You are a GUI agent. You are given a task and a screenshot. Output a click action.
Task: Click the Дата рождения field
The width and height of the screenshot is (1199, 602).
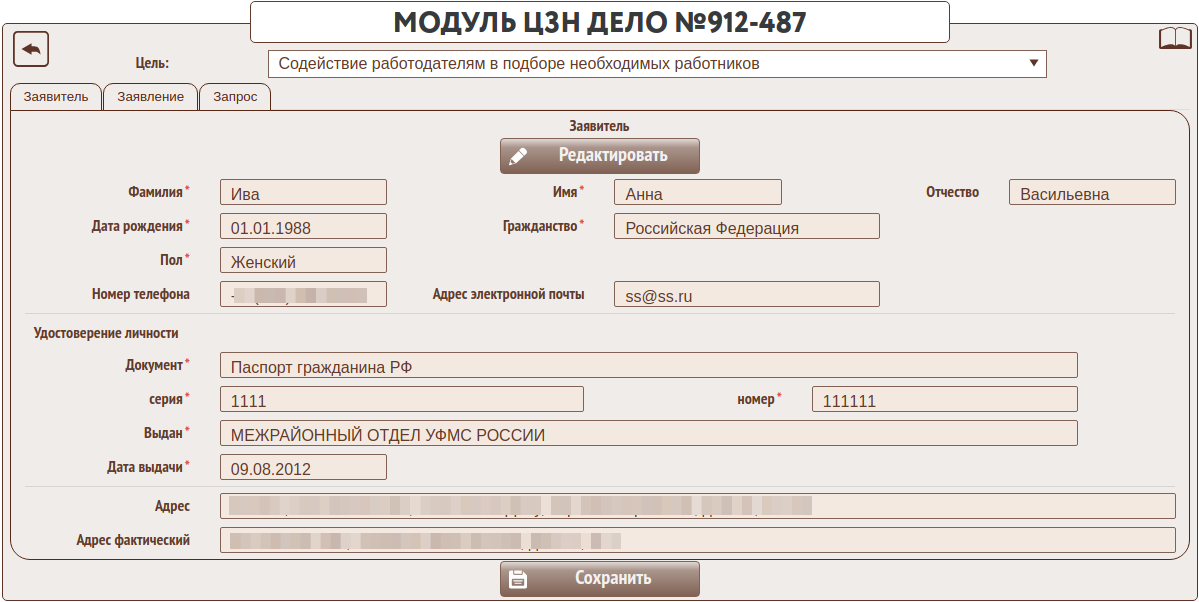(x=303, y=227)
